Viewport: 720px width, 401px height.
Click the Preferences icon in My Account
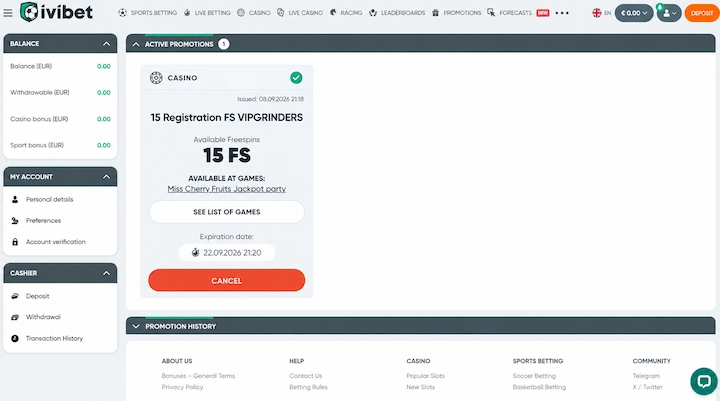point(15,220)
